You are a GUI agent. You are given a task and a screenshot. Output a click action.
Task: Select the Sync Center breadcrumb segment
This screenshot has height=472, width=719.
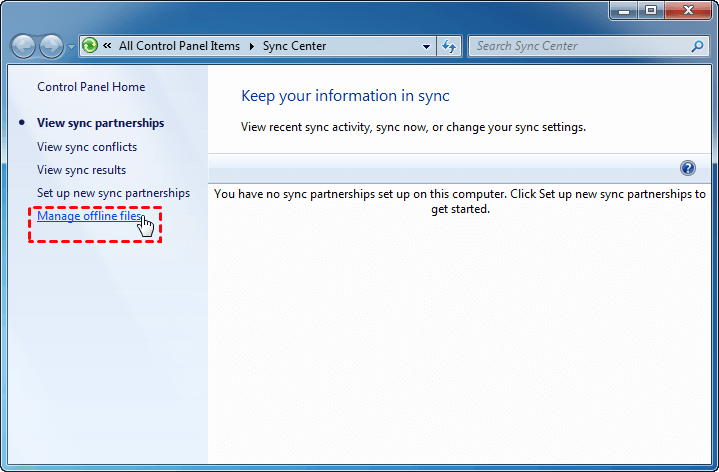click(x=294, y=46)
